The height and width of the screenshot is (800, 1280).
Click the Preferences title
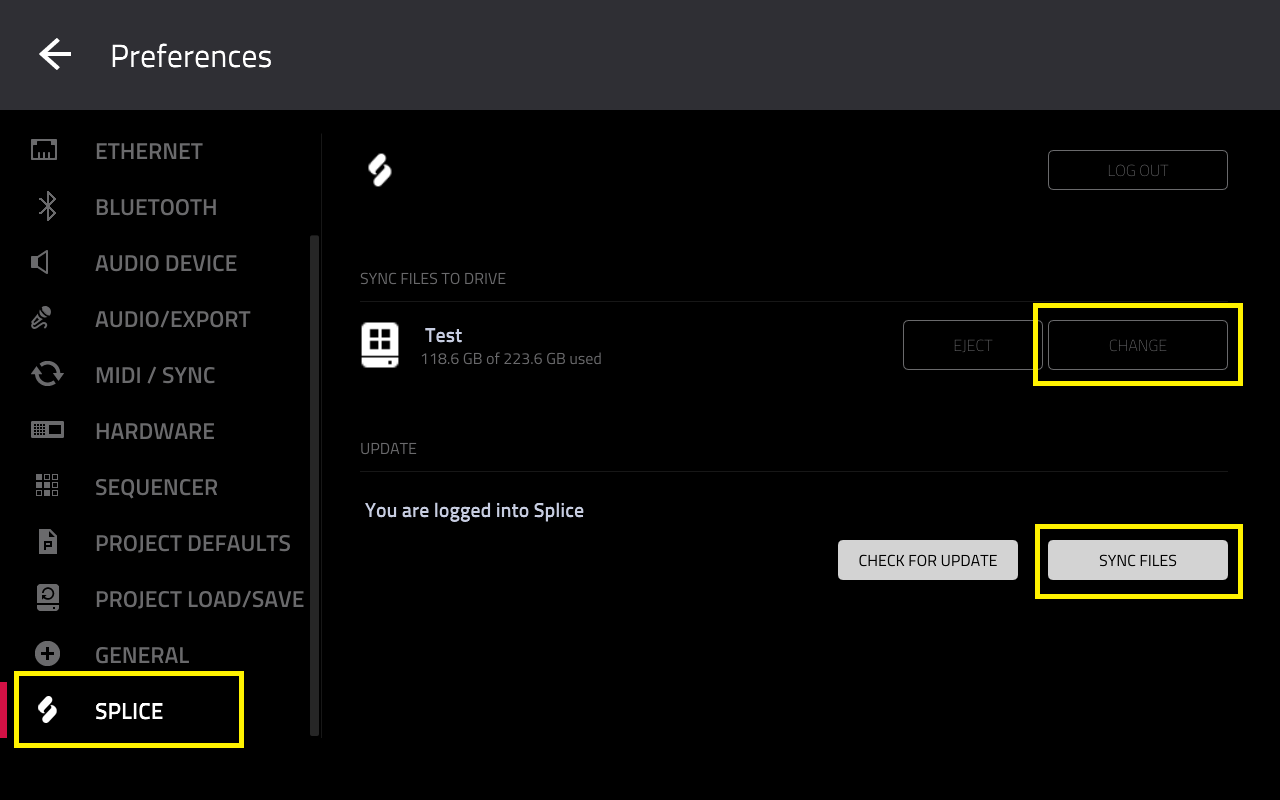coord(191,55)
